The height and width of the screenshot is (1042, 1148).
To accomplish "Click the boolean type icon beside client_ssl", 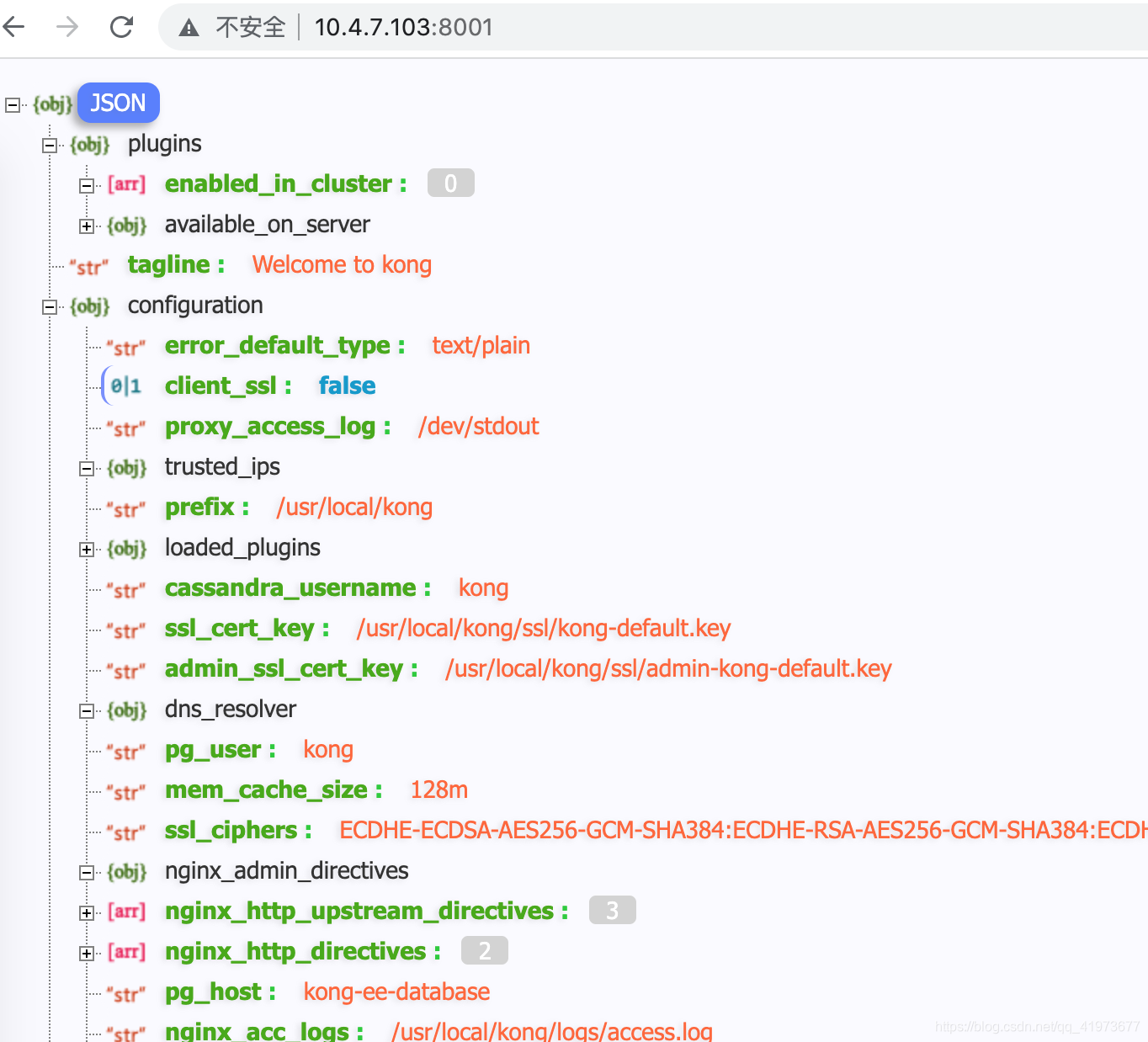I will pos(125,386).
